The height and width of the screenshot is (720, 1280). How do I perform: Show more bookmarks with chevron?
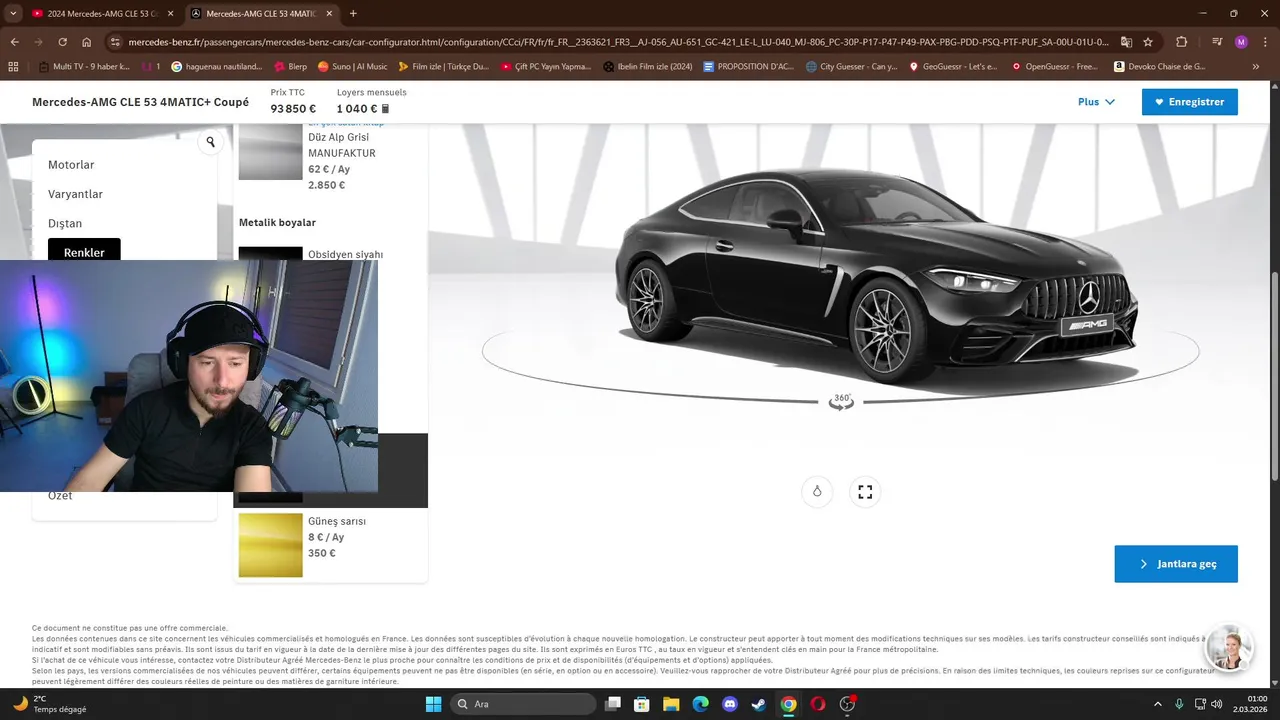coord(1255,66)
